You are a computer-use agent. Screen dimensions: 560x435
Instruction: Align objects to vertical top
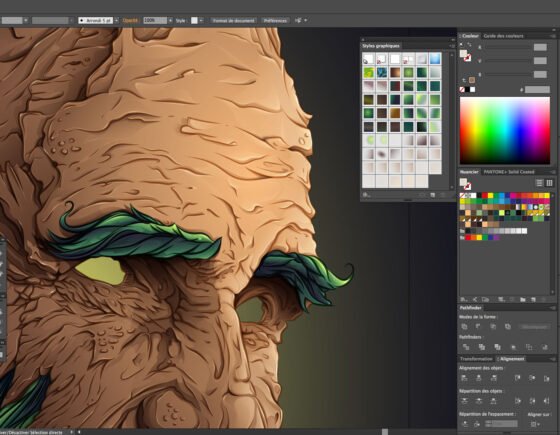point(518,378)
